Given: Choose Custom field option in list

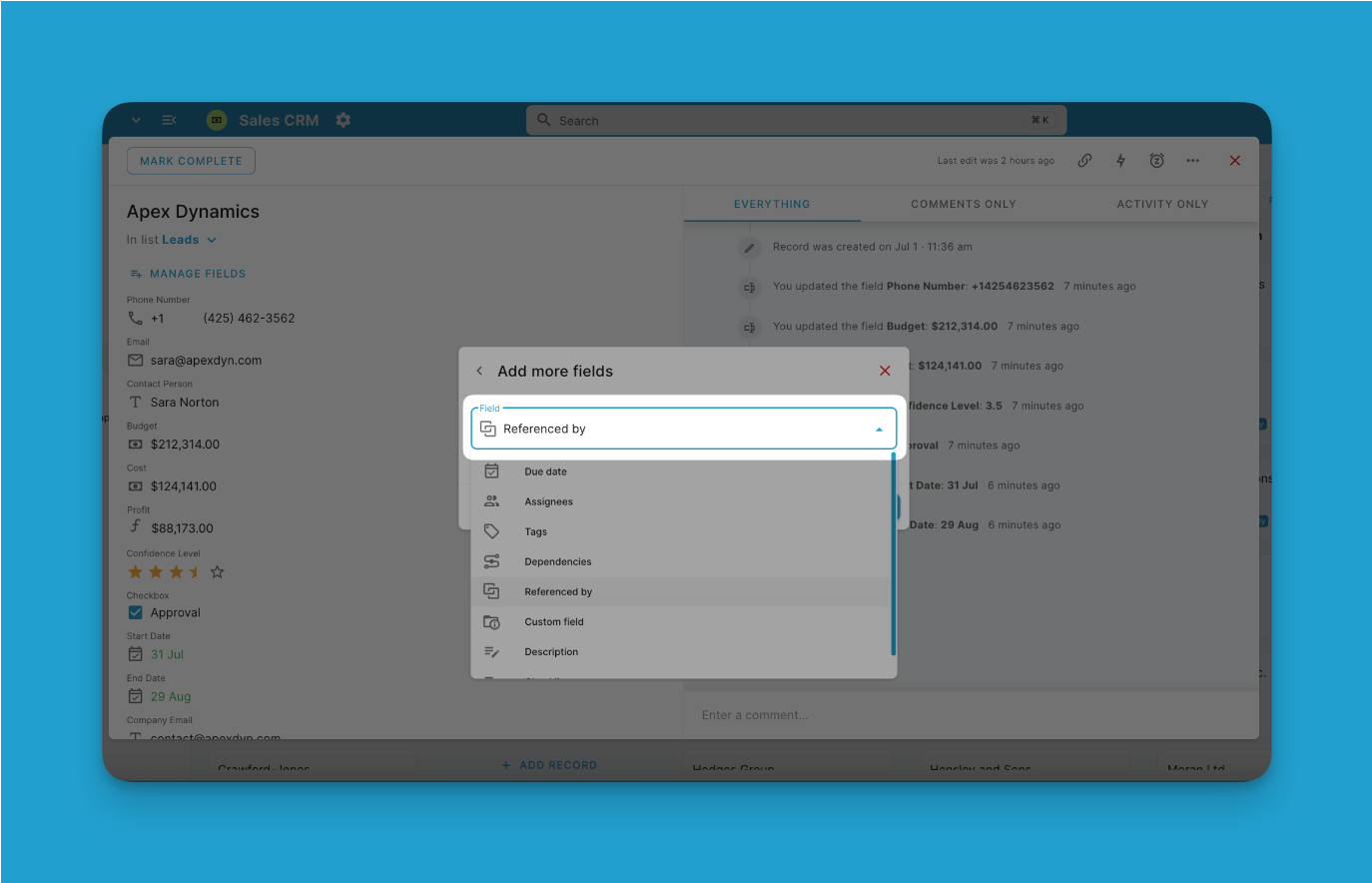Looking at the screenshot, I should point(554,621).
